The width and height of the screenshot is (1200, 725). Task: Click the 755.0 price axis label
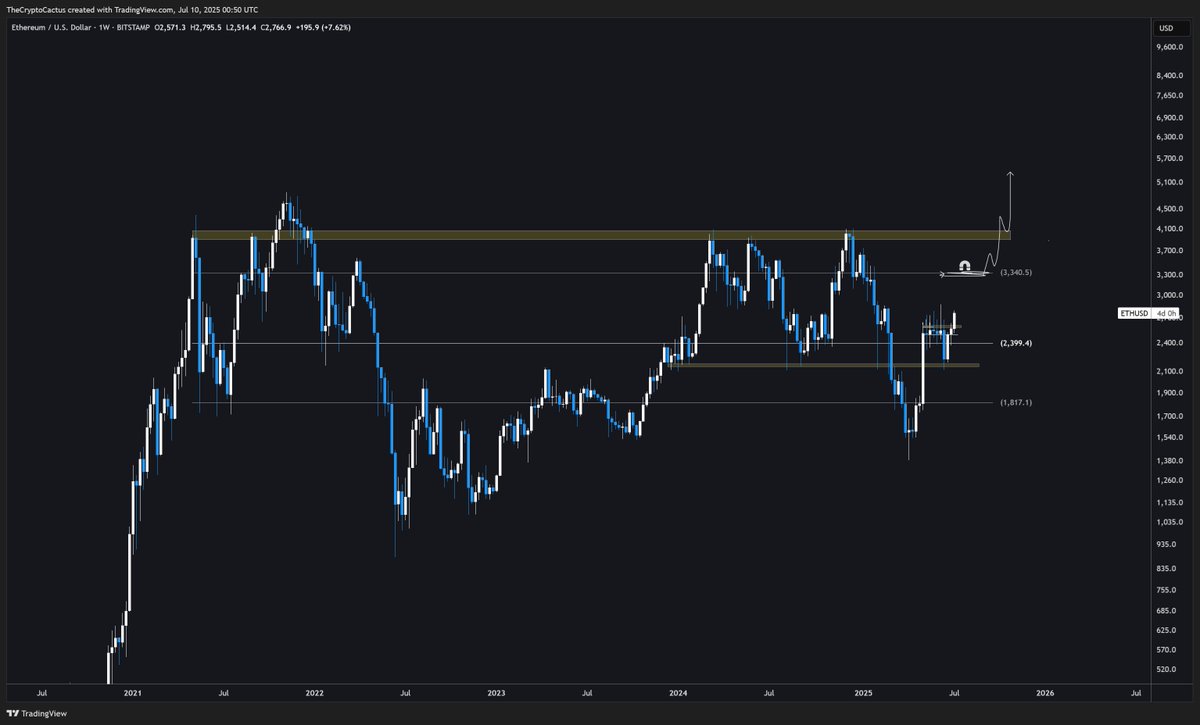coord(1168,590)
